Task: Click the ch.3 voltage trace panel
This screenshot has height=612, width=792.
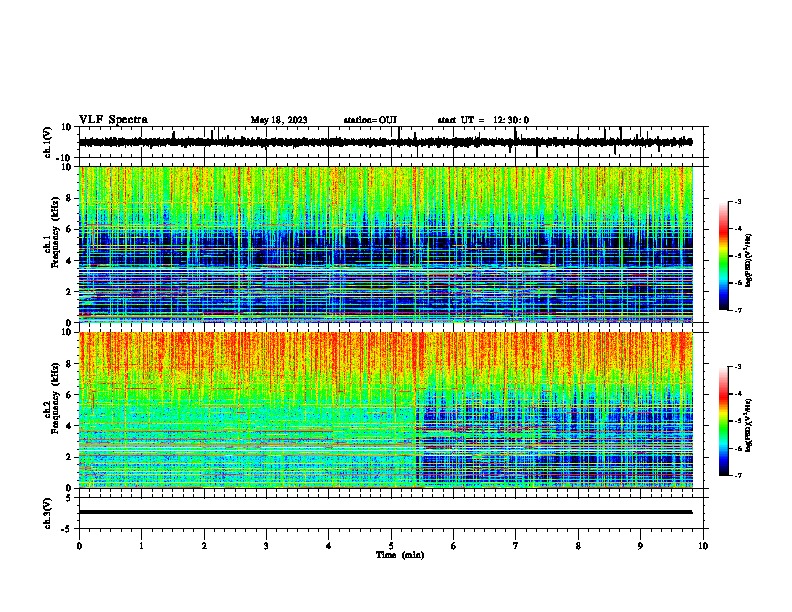Action: pyautogui.click(x=393, y=513)
